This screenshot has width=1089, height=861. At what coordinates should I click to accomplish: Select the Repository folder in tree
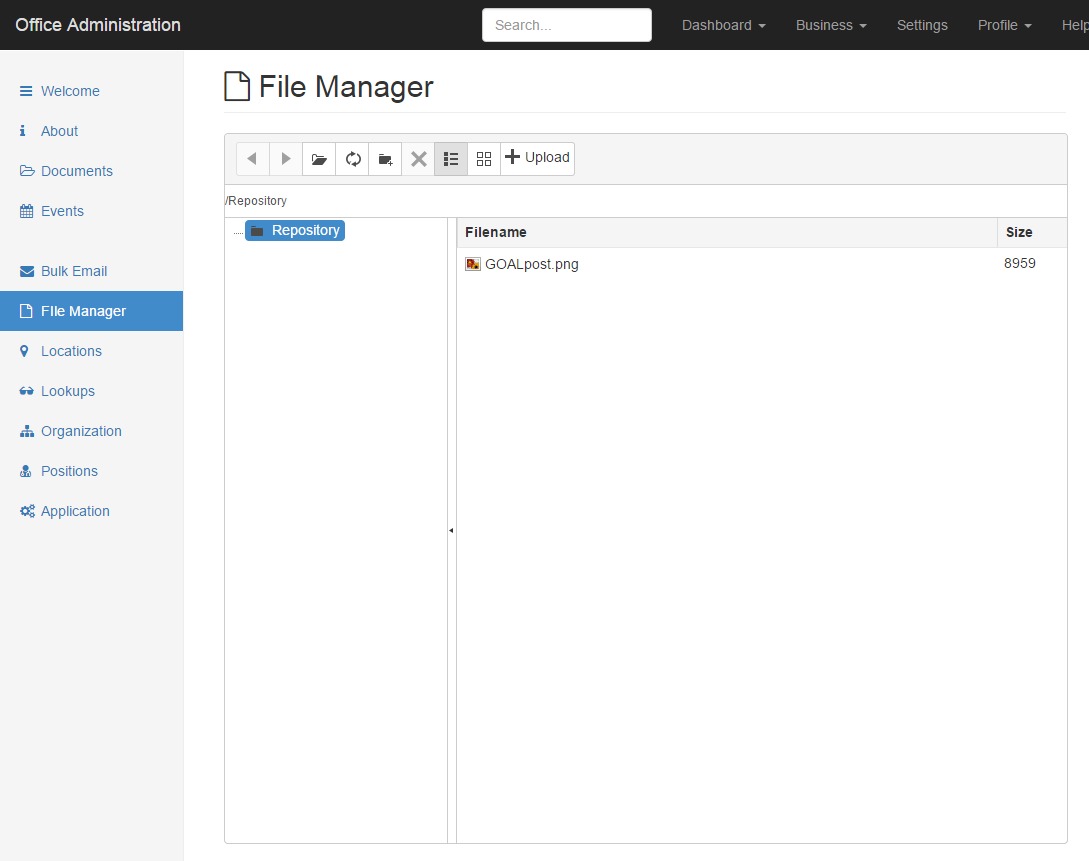[295, 231]
